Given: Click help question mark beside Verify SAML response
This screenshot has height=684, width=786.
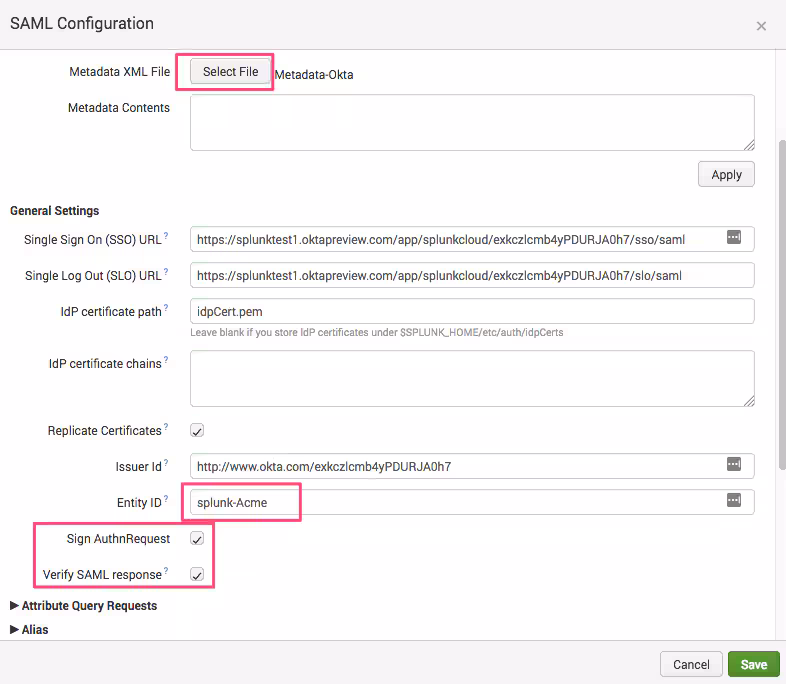Looking at the screenshot, I should (166, 572).
